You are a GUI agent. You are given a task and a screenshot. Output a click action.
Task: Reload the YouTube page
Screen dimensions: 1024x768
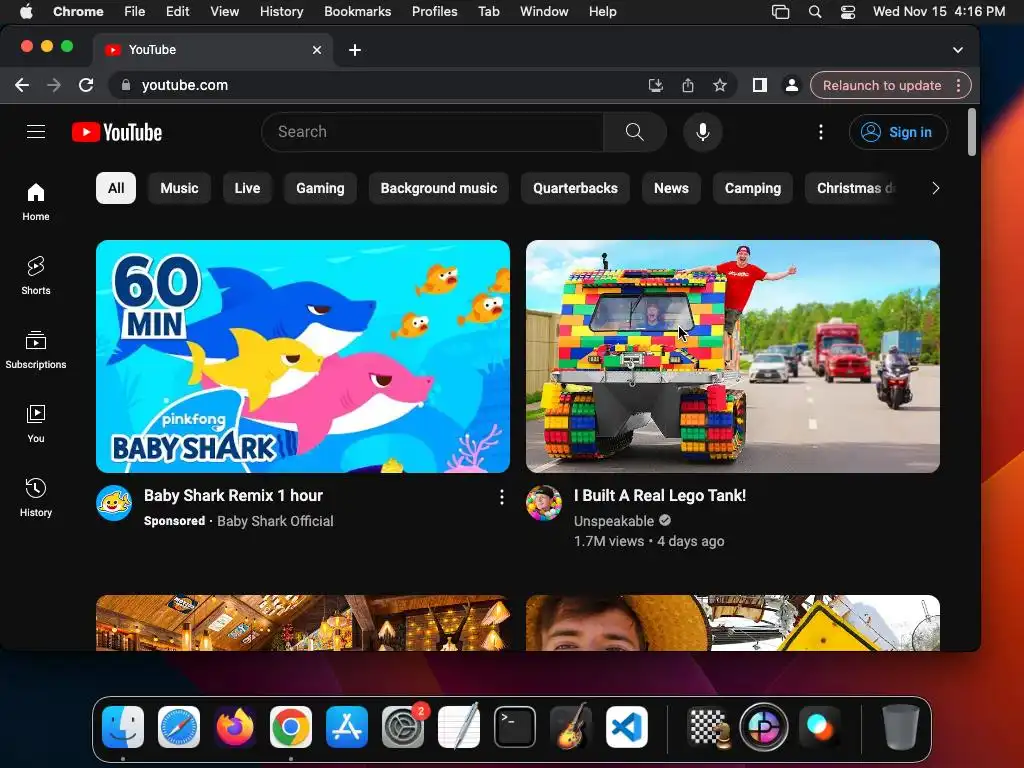coord(86,85)
